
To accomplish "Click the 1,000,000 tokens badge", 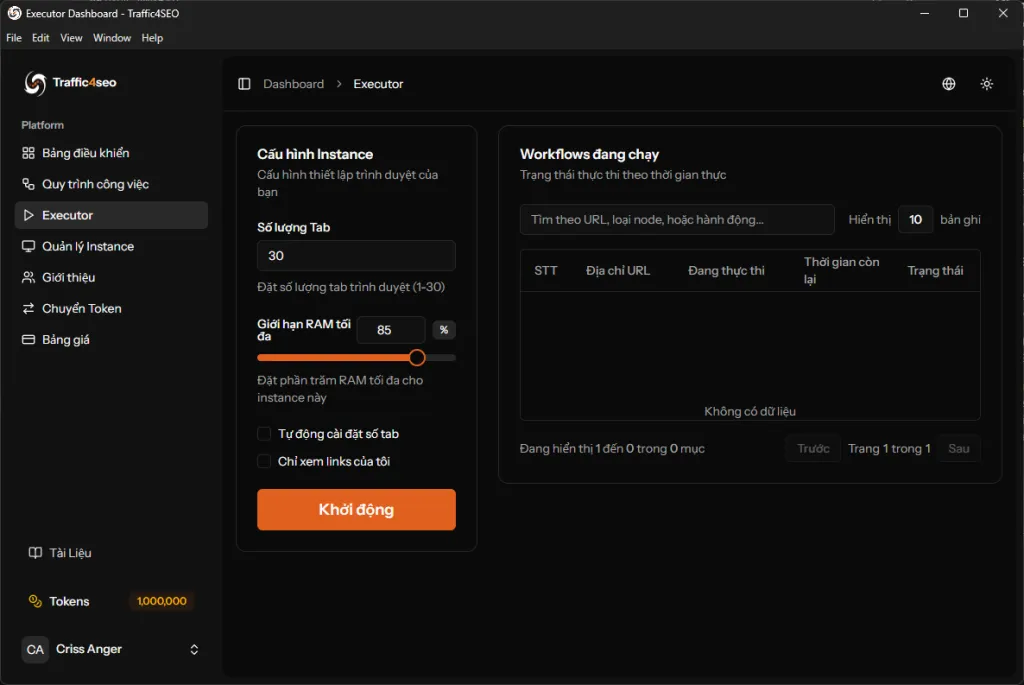I will coord(162,601).
